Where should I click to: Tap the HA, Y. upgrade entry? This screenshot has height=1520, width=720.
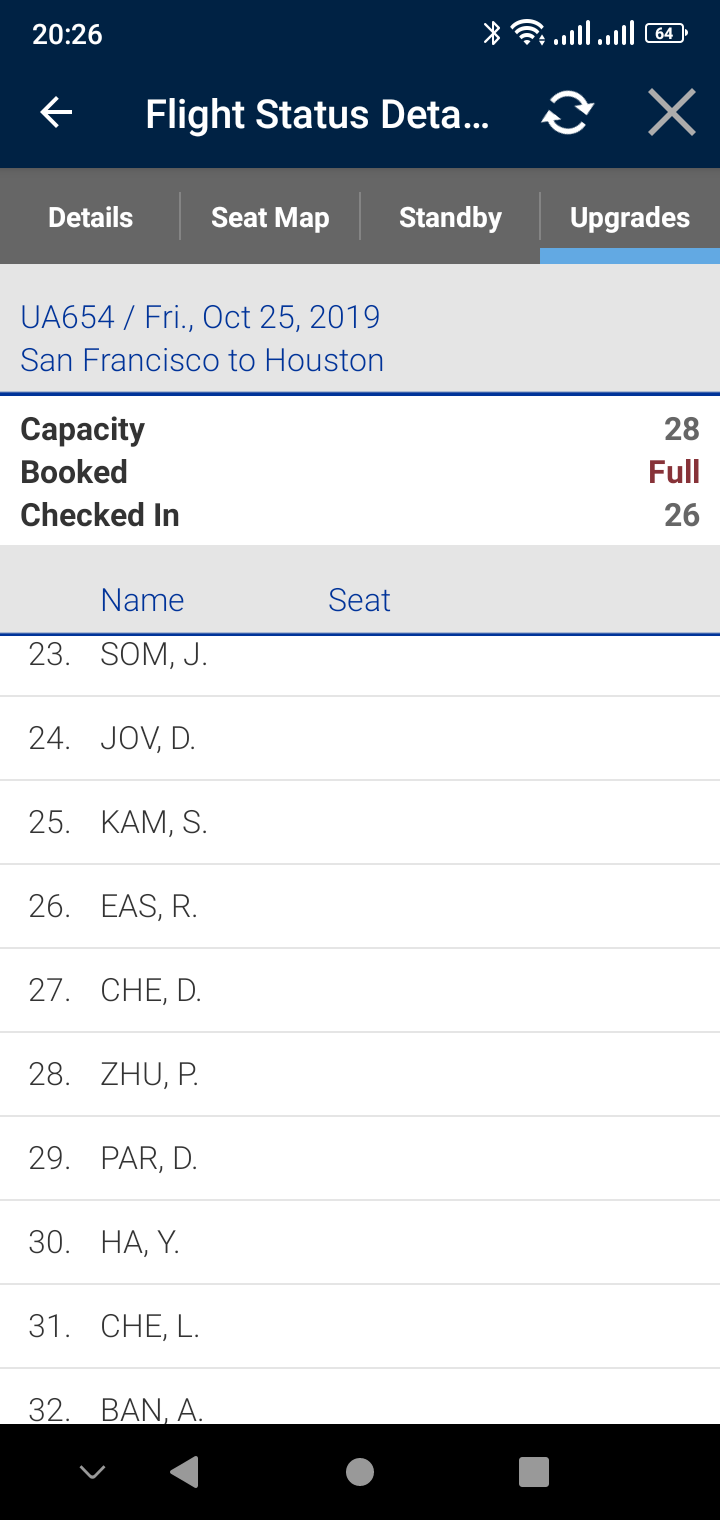coord(360,1243)
